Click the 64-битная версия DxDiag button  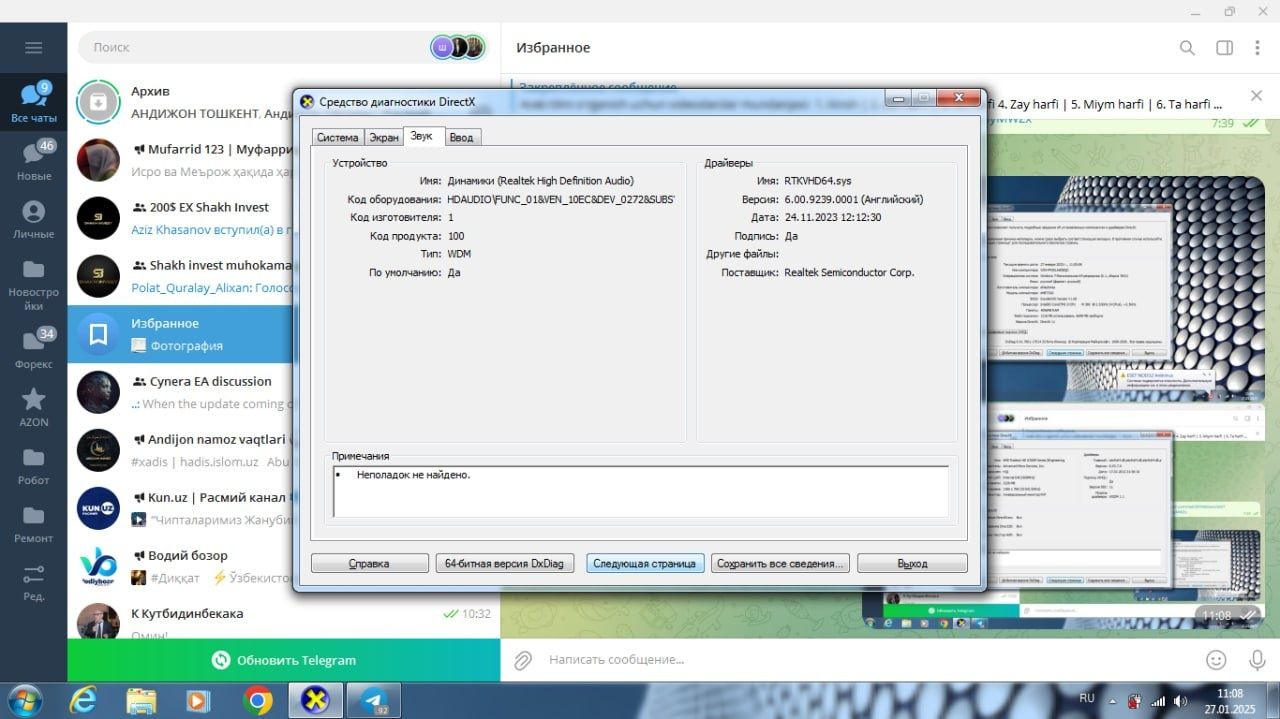pyautogui.click(x=504, y=563)
